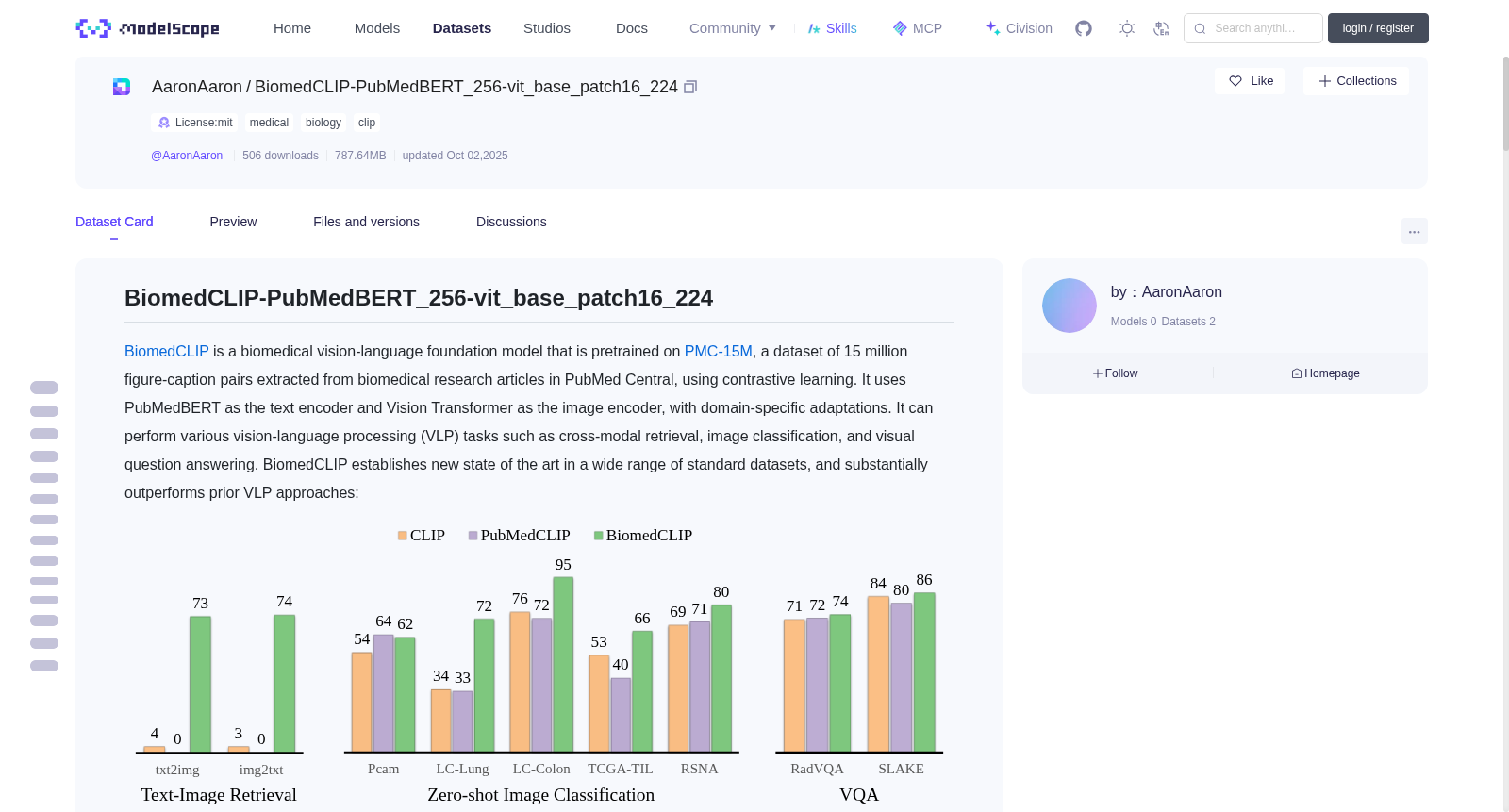Open the MCP page
Viewport: 1509px width, 812px height.
(x=917, y=28)
